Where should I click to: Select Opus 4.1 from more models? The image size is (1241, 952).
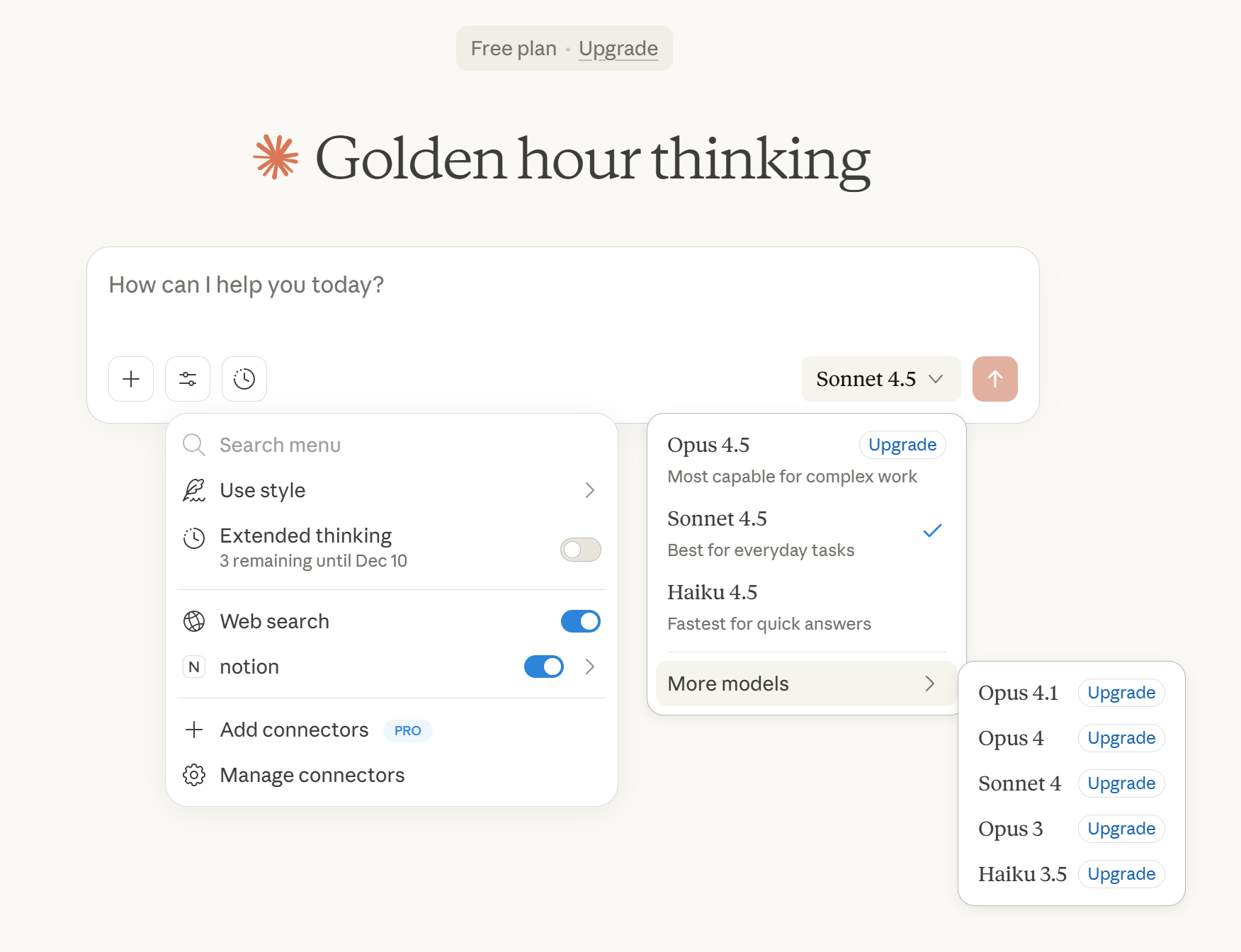click(1018, 693)
